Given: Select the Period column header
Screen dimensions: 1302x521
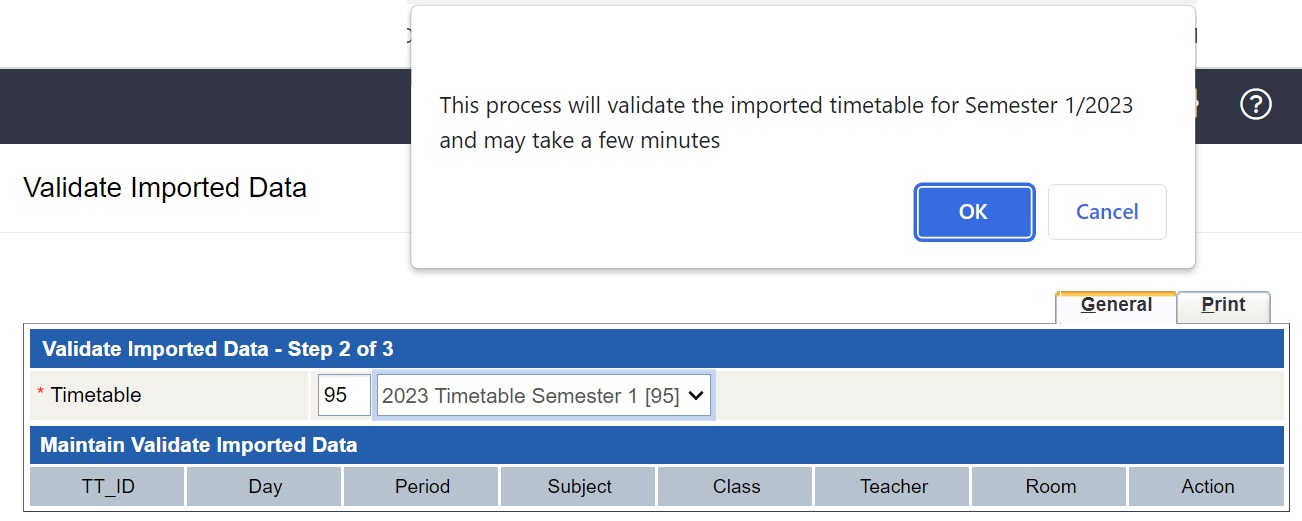Looking at the screenshot, I should [422, 487].
